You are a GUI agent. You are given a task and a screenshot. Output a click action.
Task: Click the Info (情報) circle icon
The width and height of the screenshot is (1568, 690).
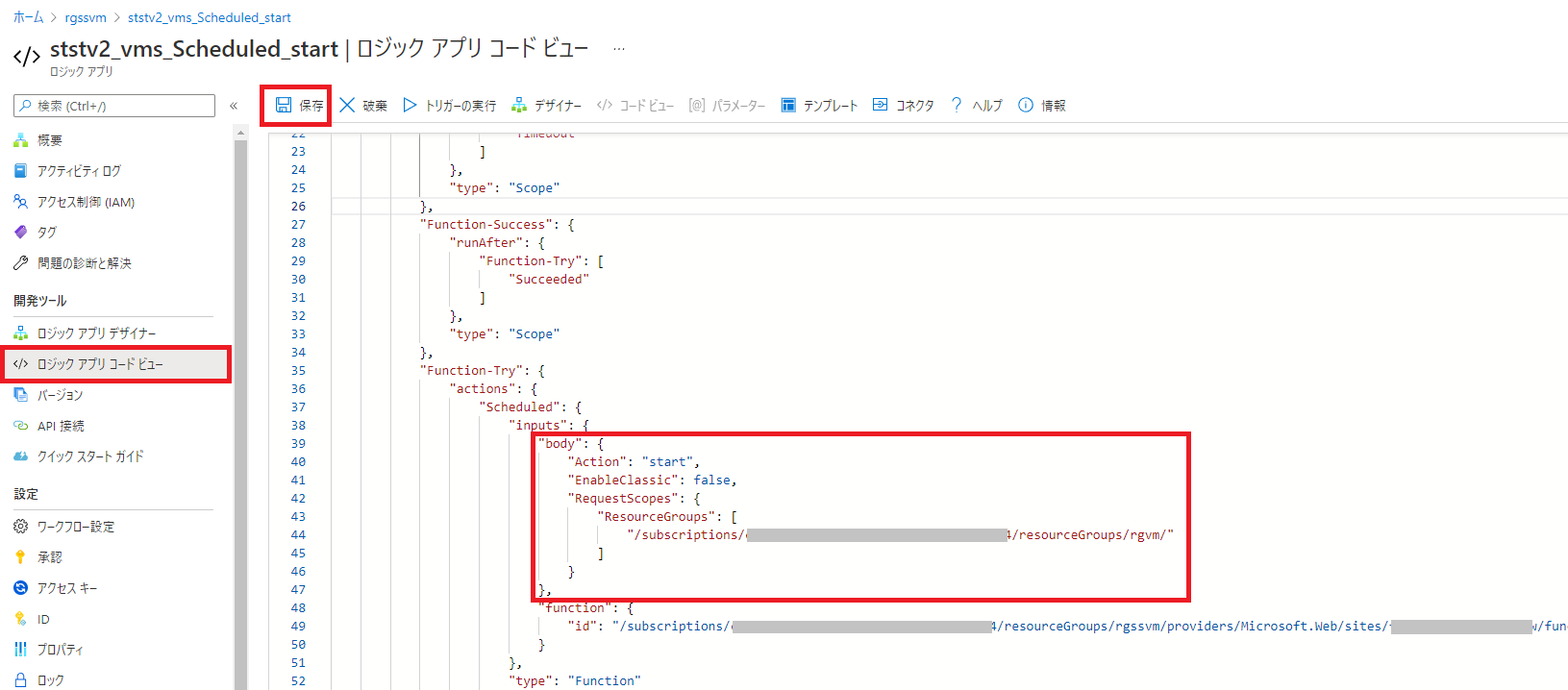[x=1026, y=105]
